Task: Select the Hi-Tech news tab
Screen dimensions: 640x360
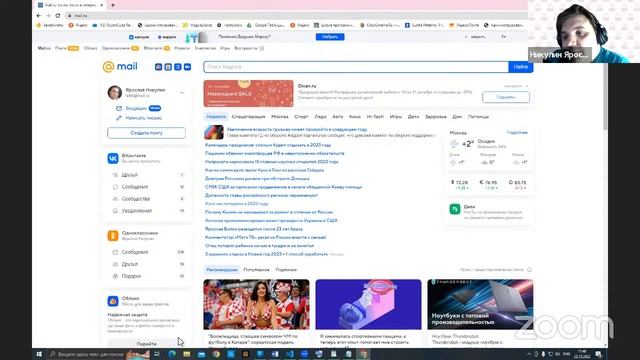Action: point(375,117)
